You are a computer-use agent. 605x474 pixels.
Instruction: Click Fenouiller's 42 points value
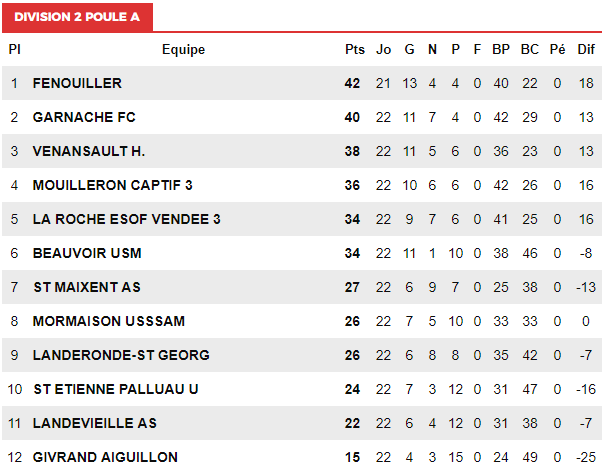click(x=352, y=83)
